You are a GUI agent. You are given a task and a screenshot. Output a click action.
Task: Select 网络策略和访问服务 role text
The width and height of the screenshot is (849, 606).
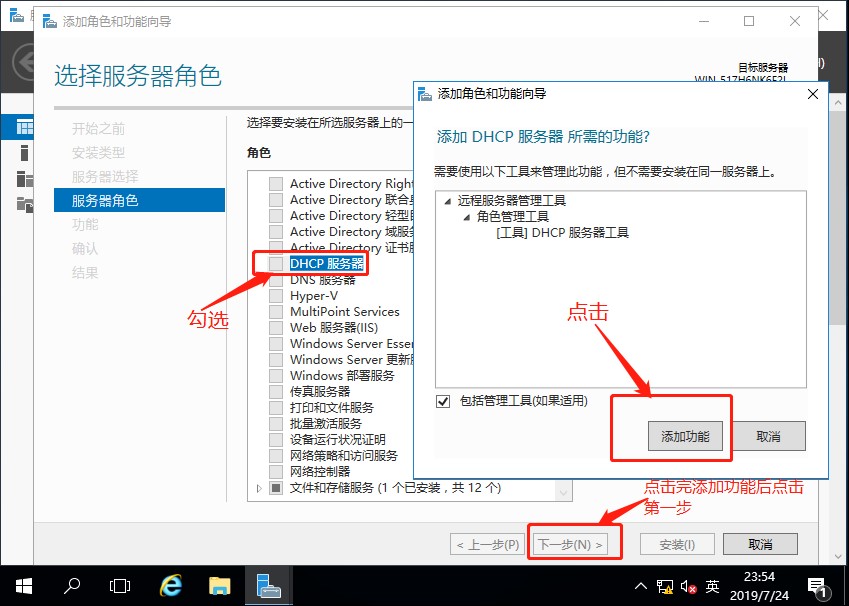344,456
